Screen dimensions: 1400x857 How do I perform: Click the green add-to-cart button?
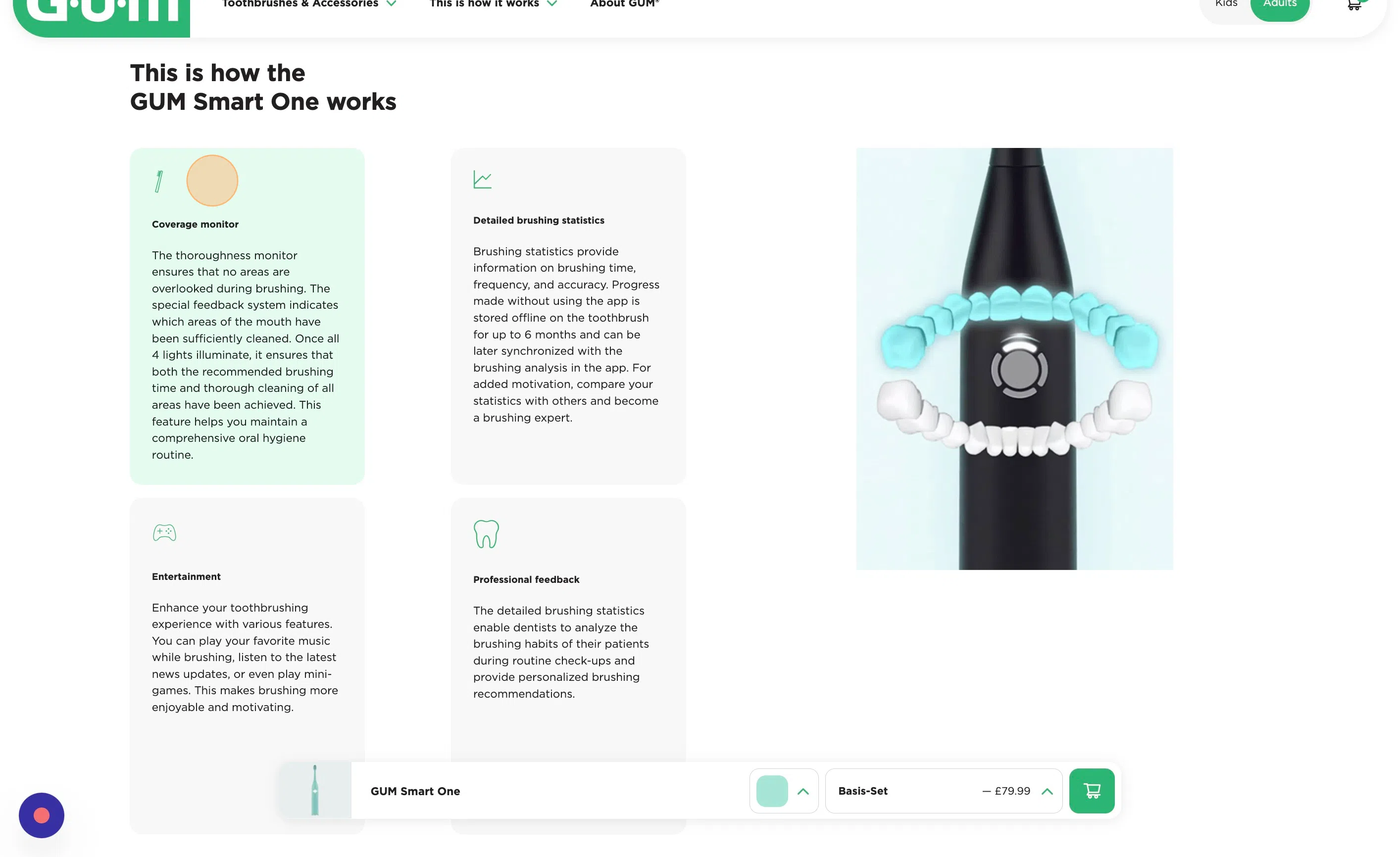click(x=1092, y=791)
